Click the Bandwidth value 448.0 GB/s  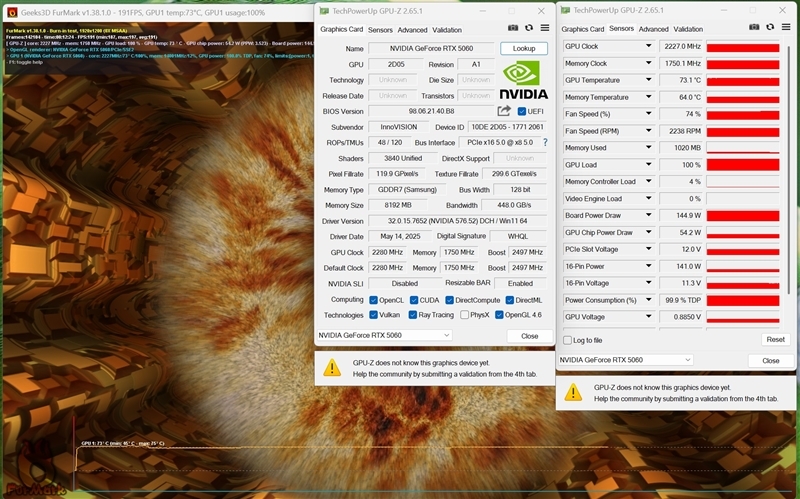[x=514, y=205]
